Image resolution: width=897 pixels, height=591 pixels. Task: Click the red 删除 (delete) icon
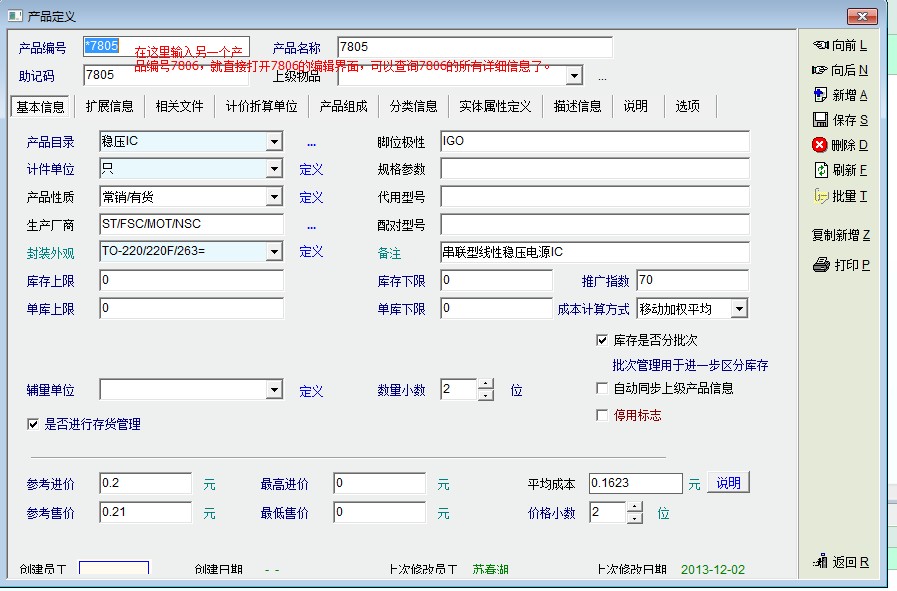[x=820, y=145]
